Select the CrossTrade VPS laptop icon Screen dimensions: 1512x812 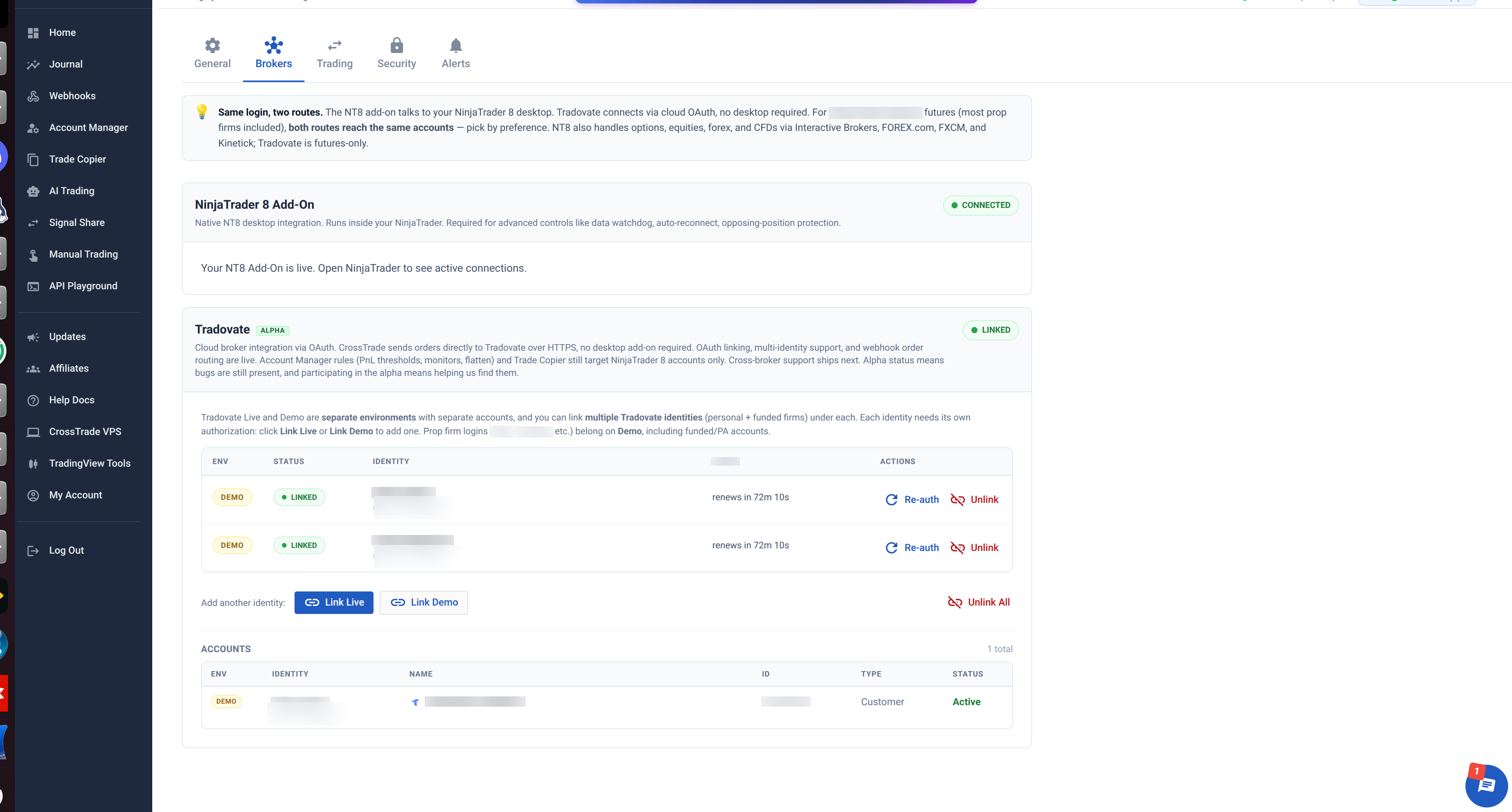(34, 432)
